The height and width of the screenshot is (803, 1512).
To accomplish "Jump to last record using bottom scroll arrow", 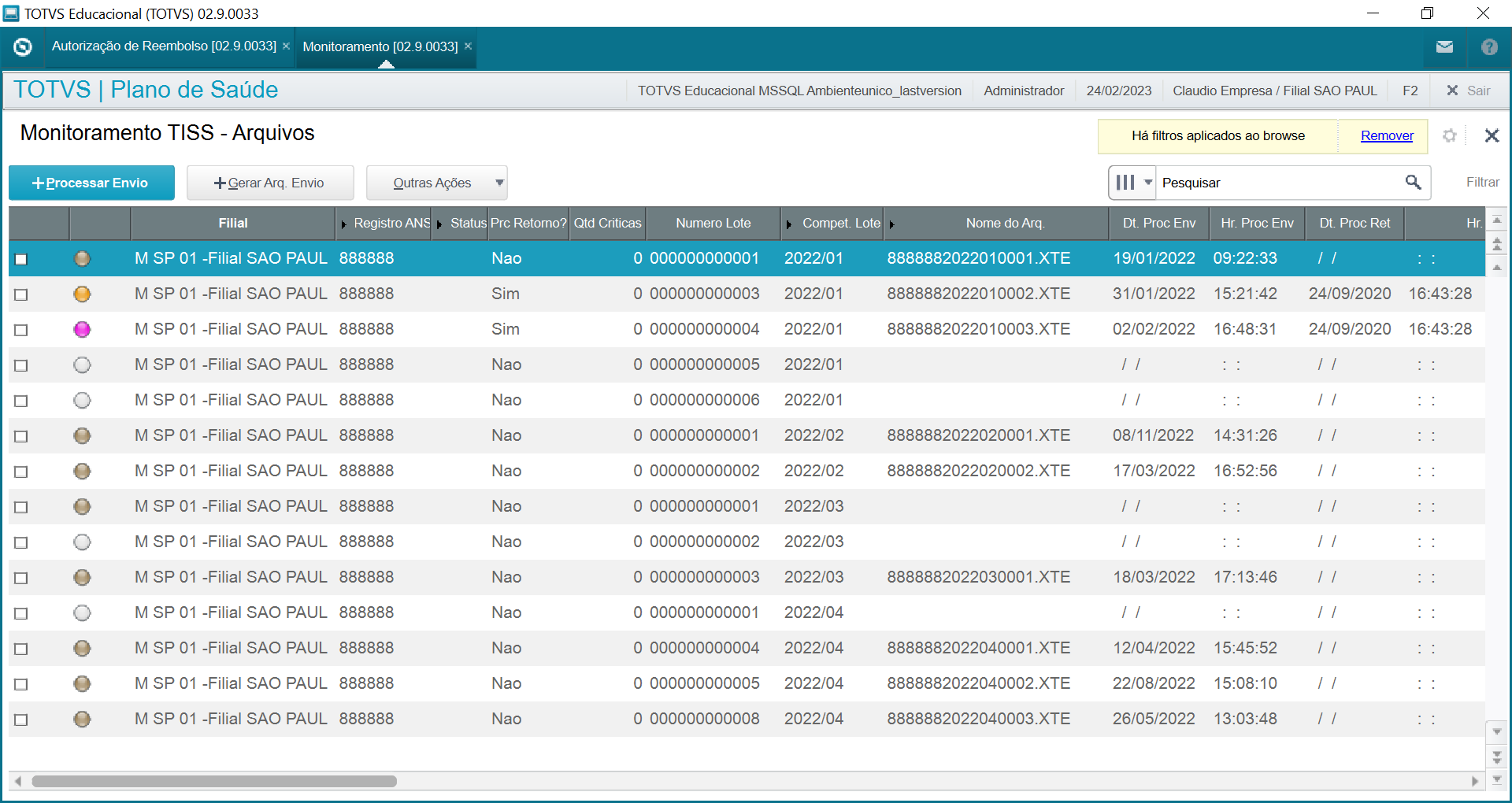I will coord(1497,779).
